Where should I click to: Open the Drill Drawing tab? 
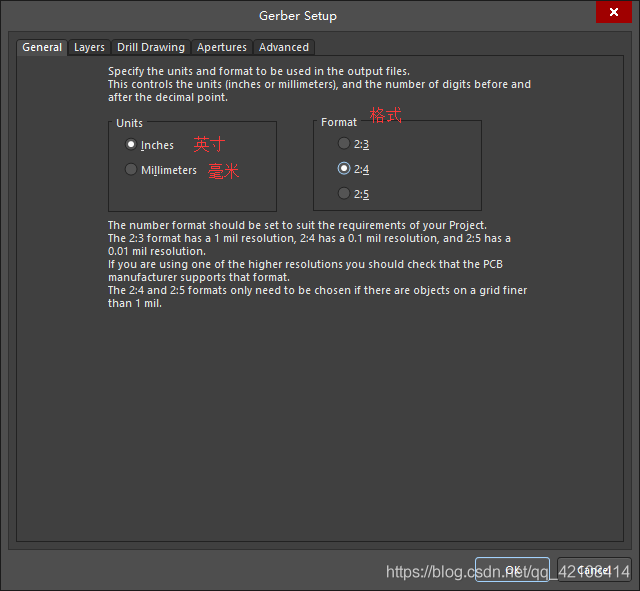pyautogui.click(x=151, y=47)
